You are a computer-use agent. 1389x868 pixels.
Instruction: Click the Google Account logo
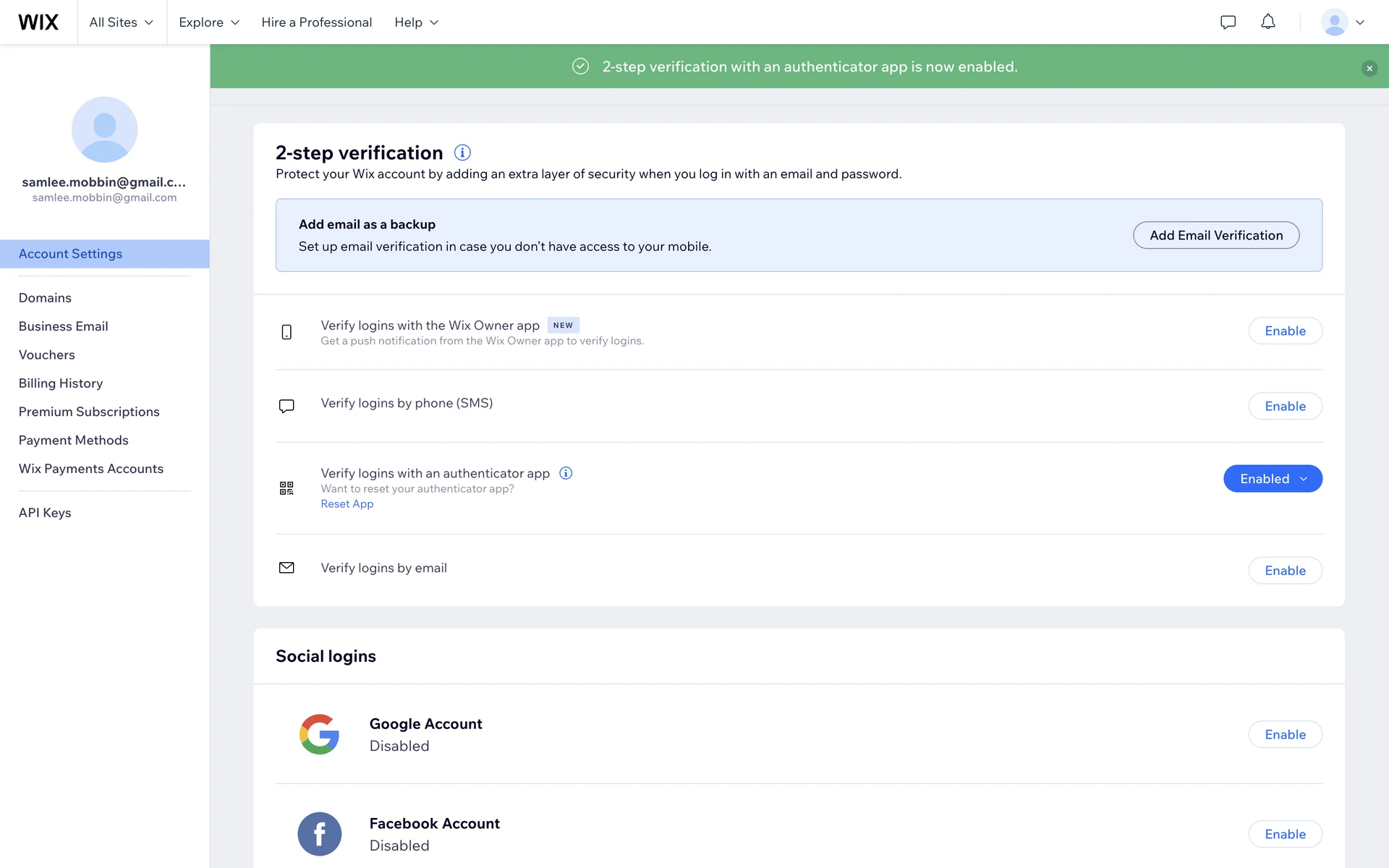[x=319, y=734]
